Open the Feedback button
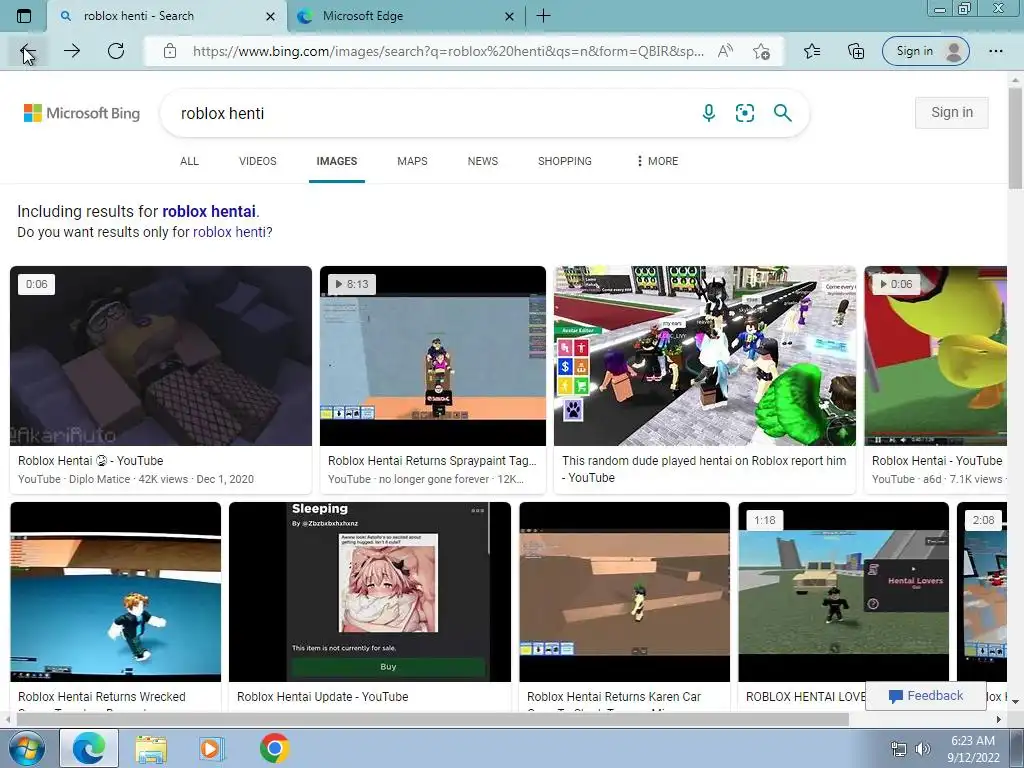This screenshot has height=768, width=1024. [926, 696]
